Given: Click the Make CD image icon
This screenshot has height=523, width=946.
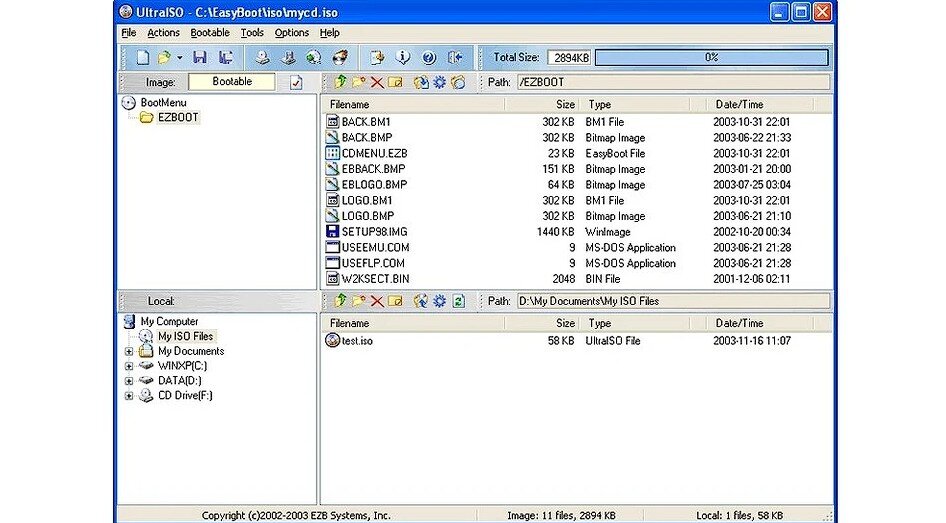Looking at the screenshot, I should pyautogui.click(x=288, y=57).
